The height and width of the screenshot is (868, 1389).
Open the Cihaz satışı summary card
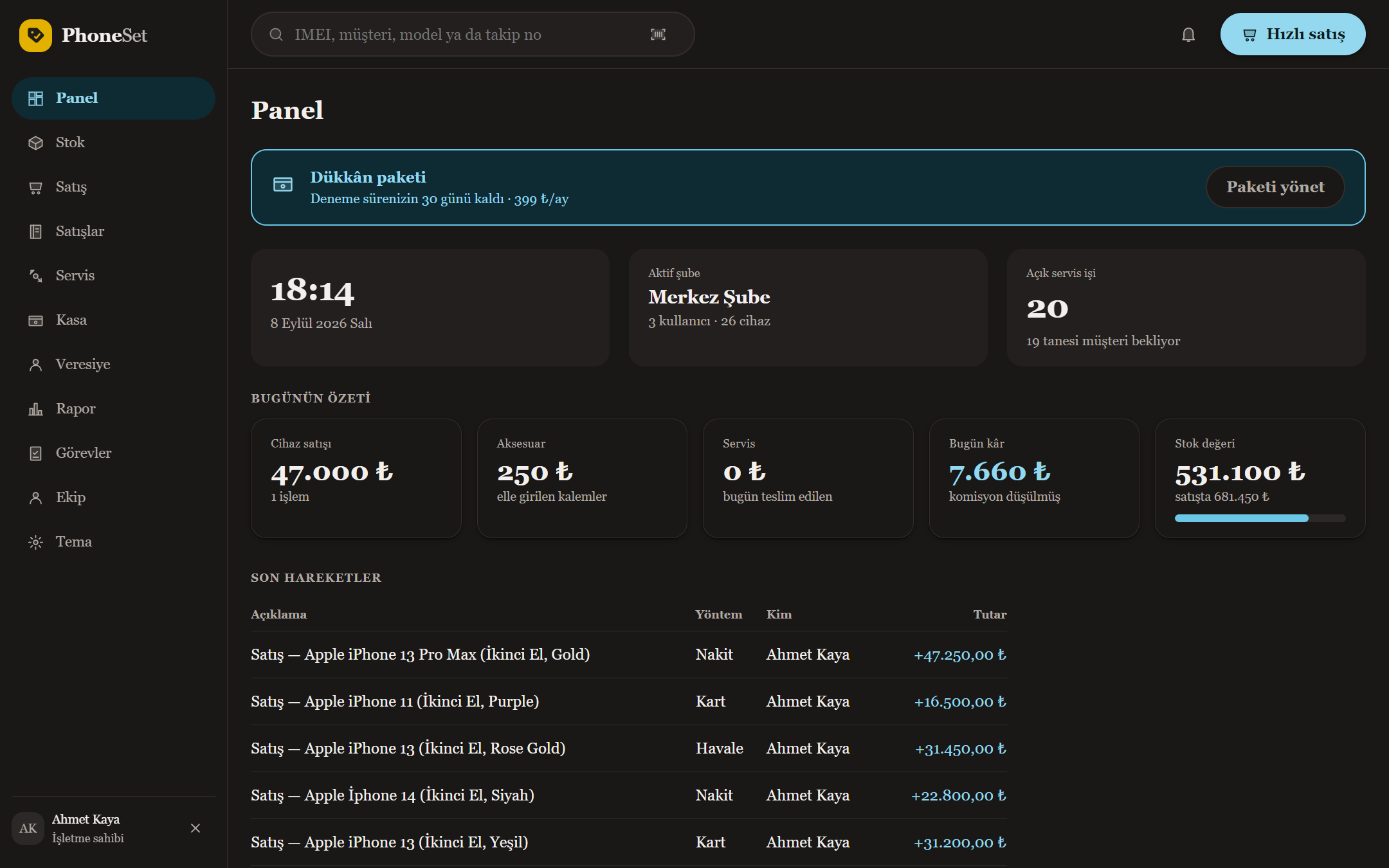coord(356,478)
